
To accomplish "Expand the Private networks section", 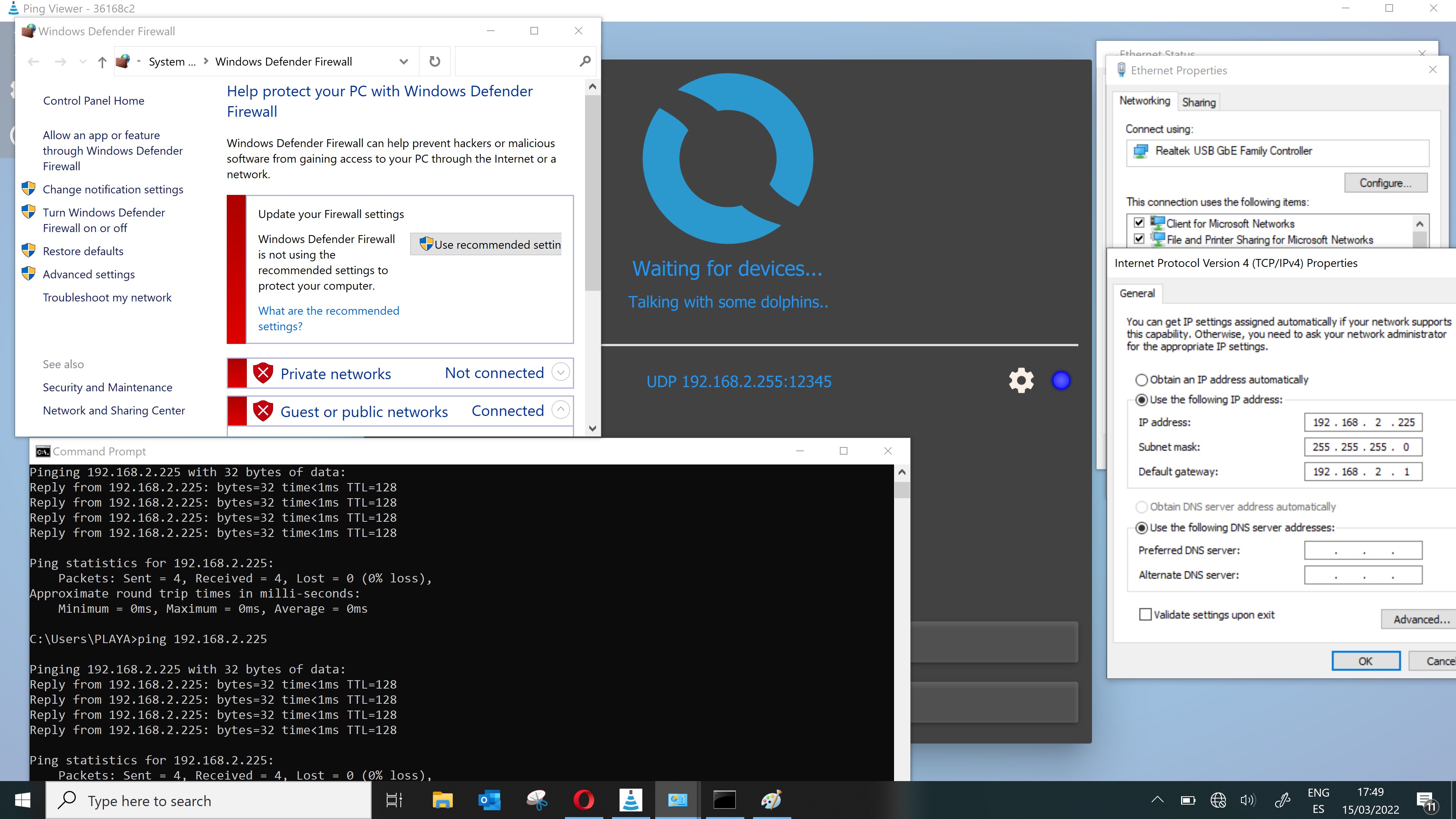I will point(560,372).
